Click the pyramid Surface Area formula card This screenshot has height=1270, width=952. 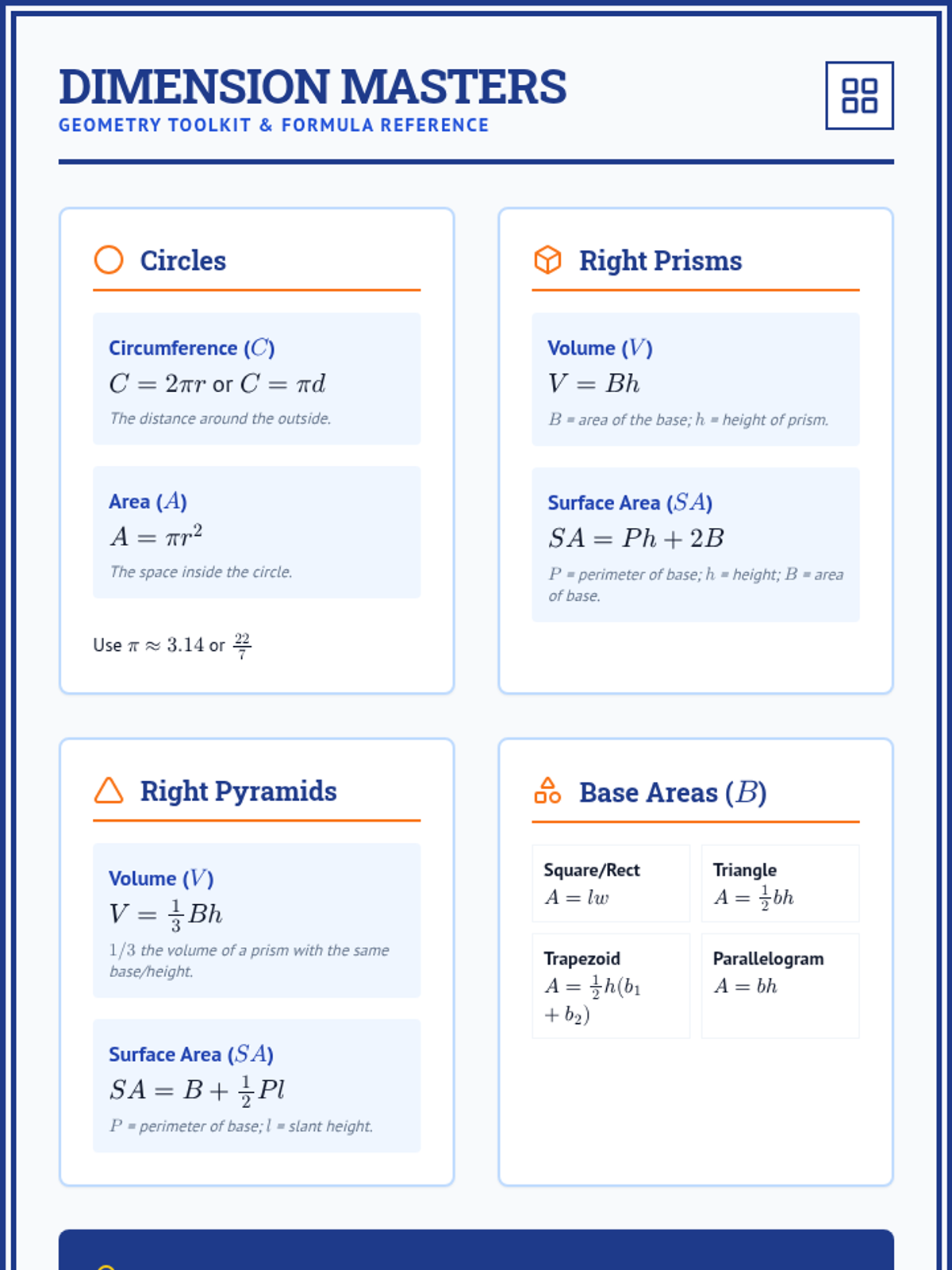[256, 1085]
